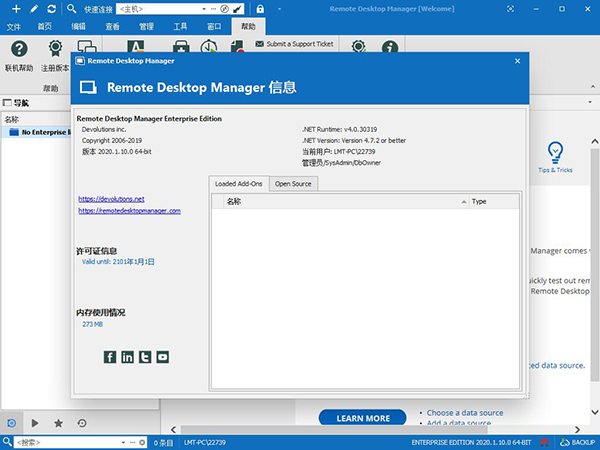Click the refresh icon in title bar
Viewport: 600px width, 450px height.
52,8
